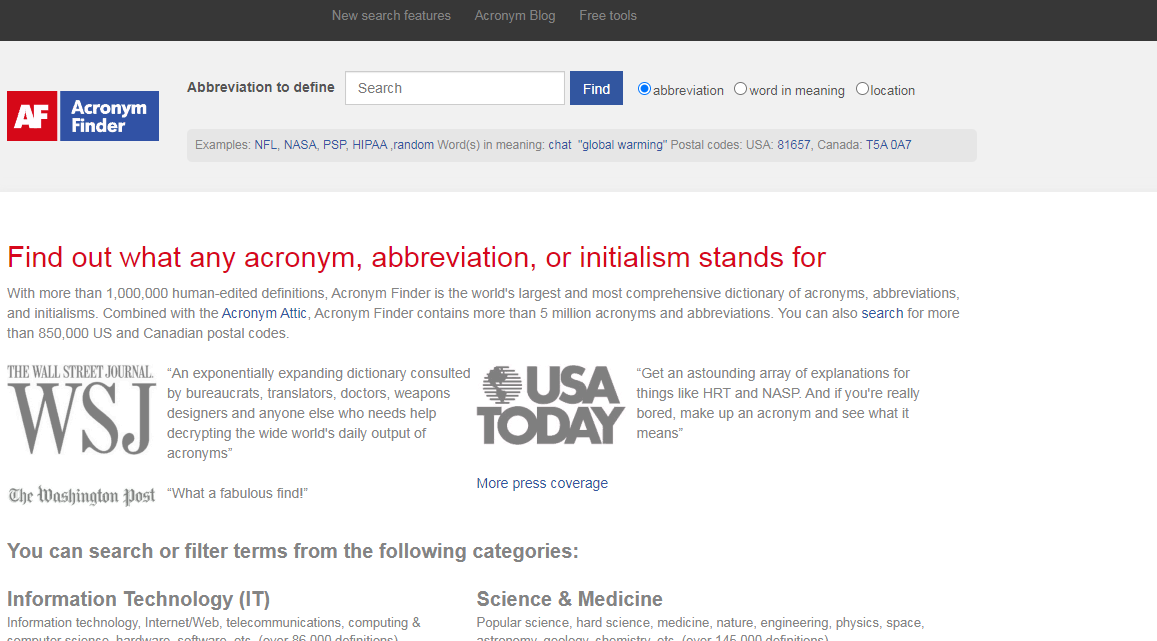Try the NASA example link
The image size is (1157, 641).
[300, 145]
